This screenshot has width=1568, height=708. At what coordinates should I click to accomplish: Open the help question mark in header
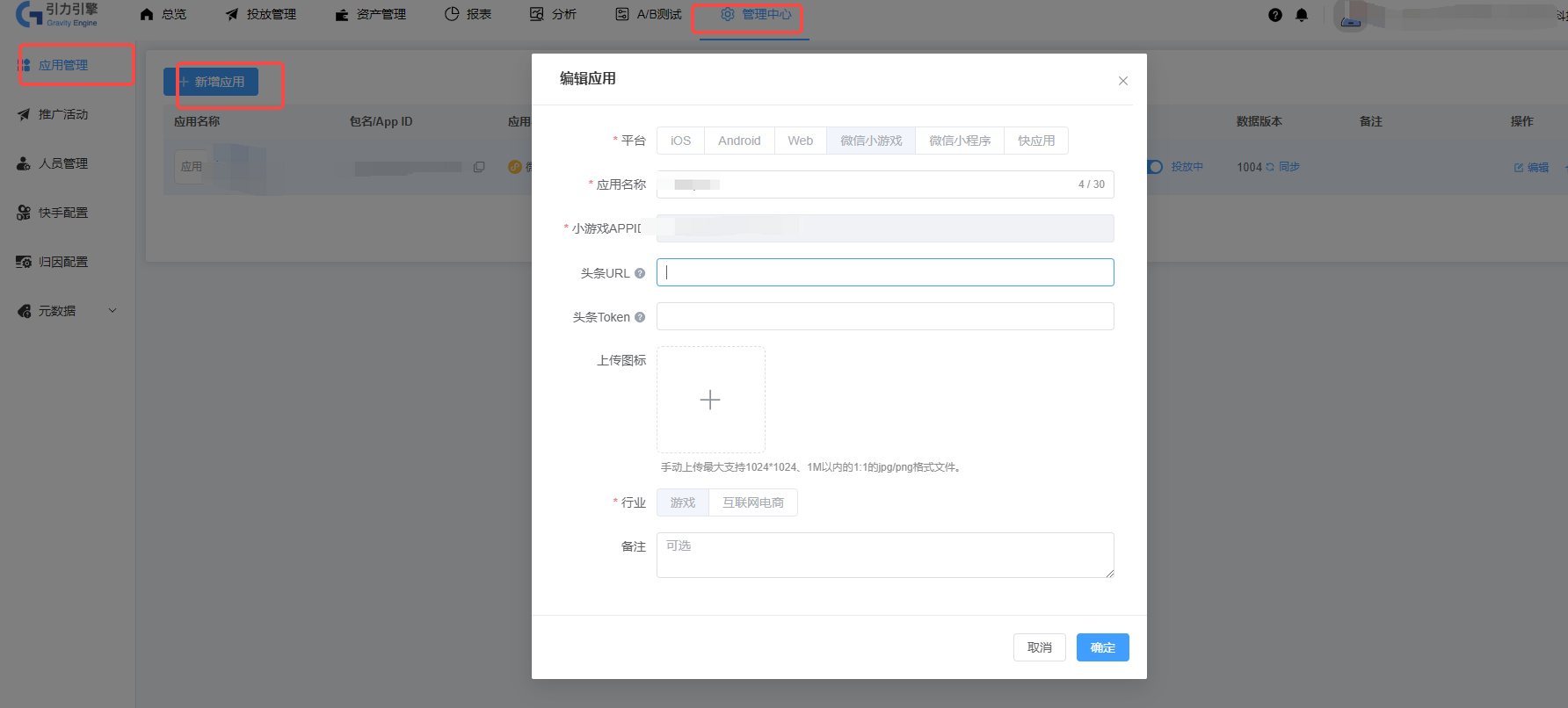(x=1275, y=15)
